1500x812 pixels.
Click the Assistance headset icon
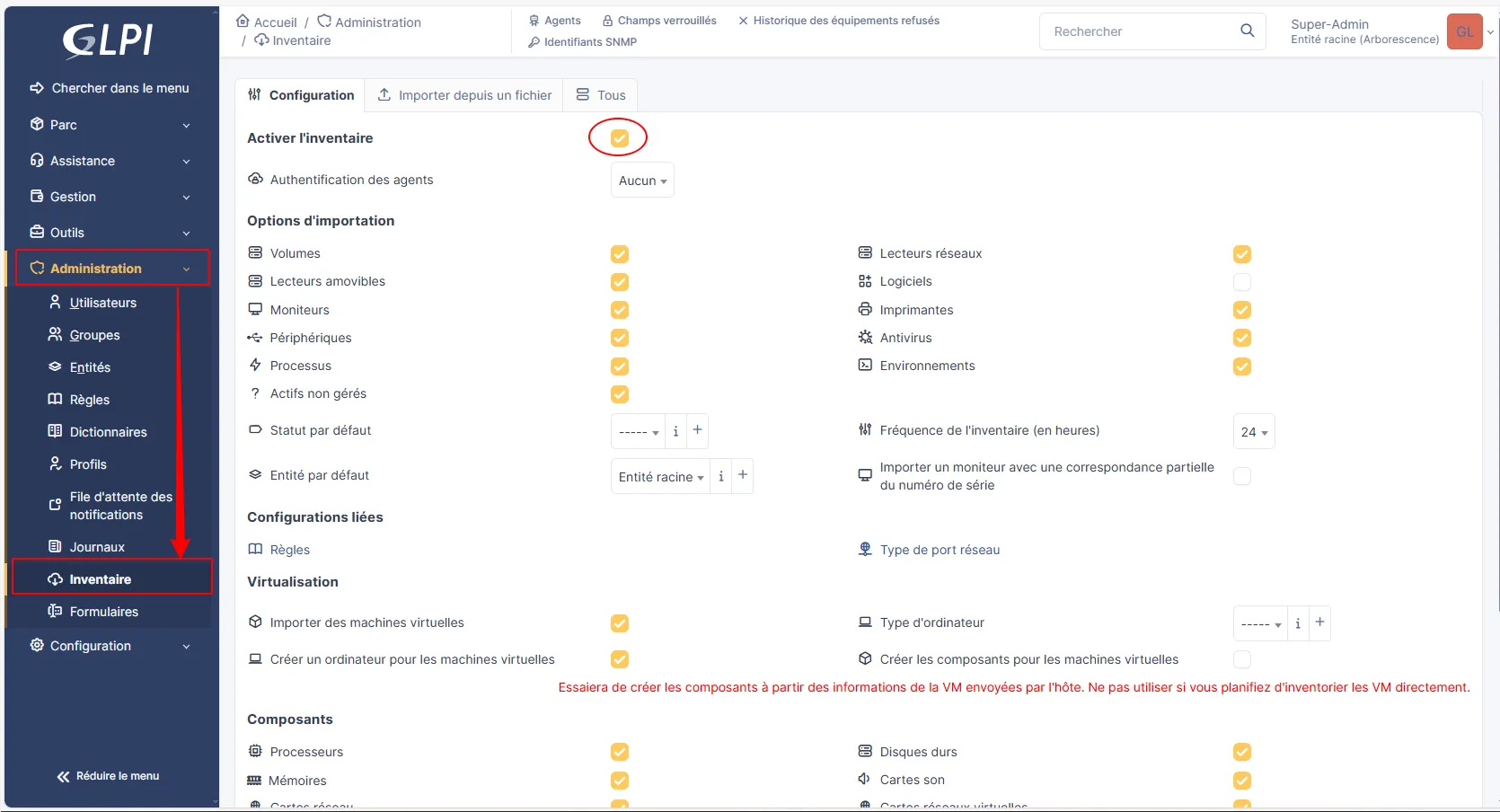[37, 160]
